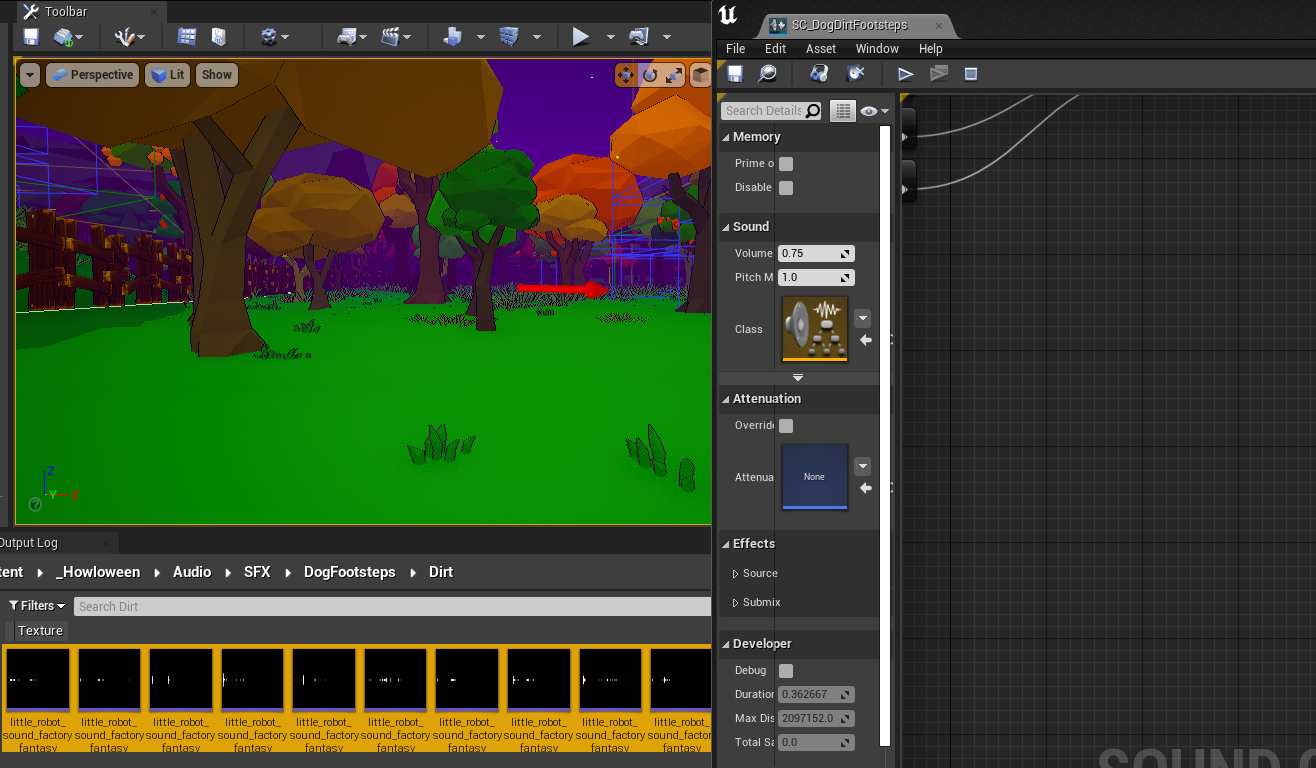Open the Filters dropdown in content browser
The width and height of the screenshot is (1316, 768).
[x=36, y=605]
